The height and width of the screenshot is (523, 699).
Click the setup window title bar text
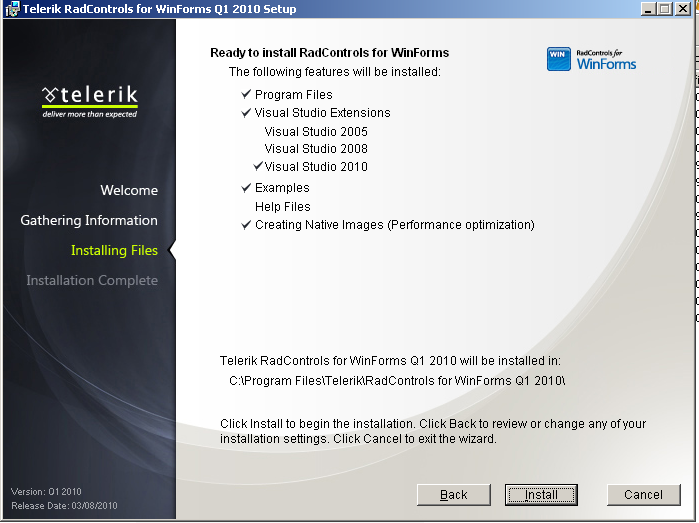(x=159, y=9)
